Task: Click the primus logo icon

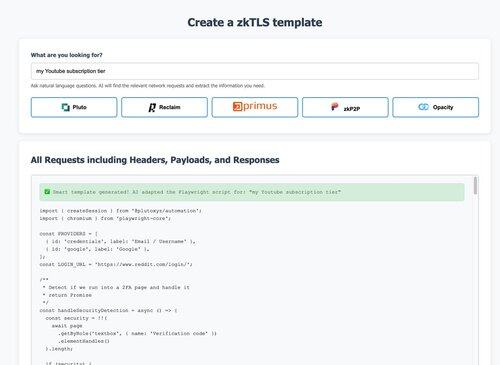Action: click(x=237, y=106)
